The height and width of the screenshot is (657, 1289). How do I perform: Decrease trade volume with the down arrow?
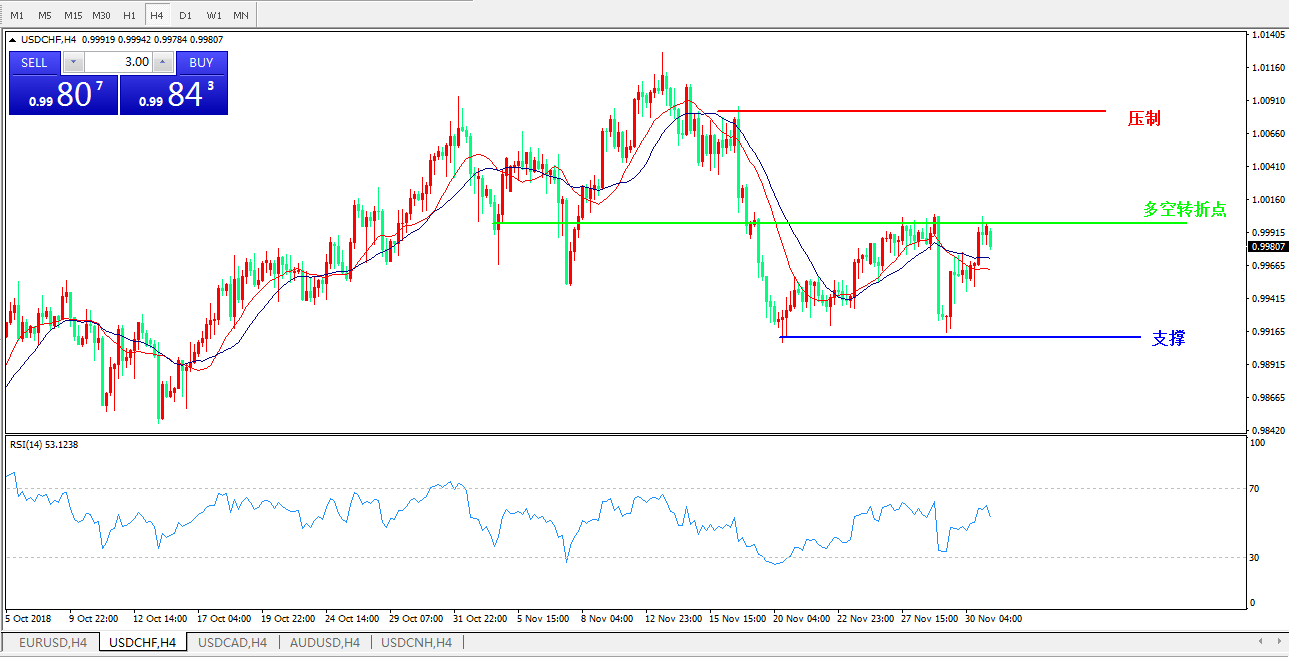pos(73,62)
